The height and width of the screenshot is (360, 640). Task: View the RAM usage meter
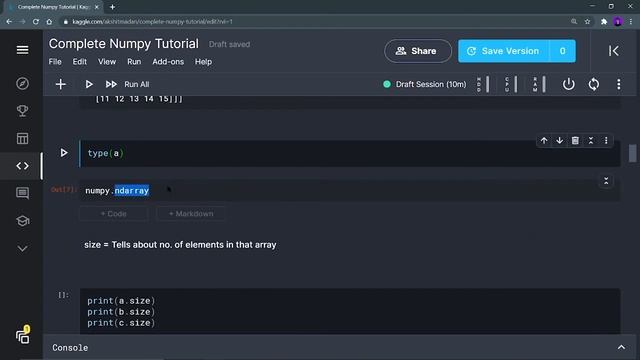539,84
